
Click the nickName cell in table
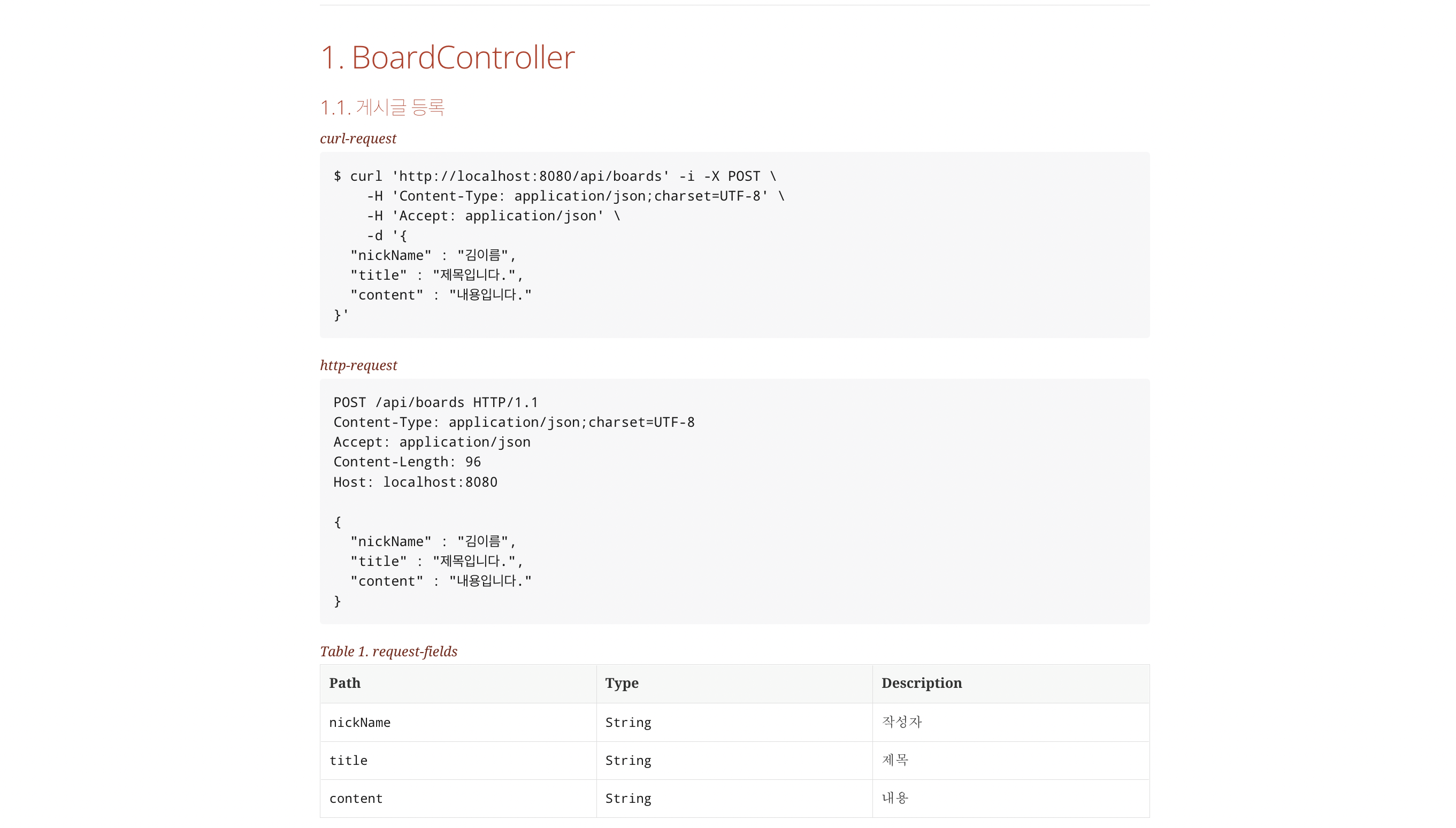(x=359, y=722)
